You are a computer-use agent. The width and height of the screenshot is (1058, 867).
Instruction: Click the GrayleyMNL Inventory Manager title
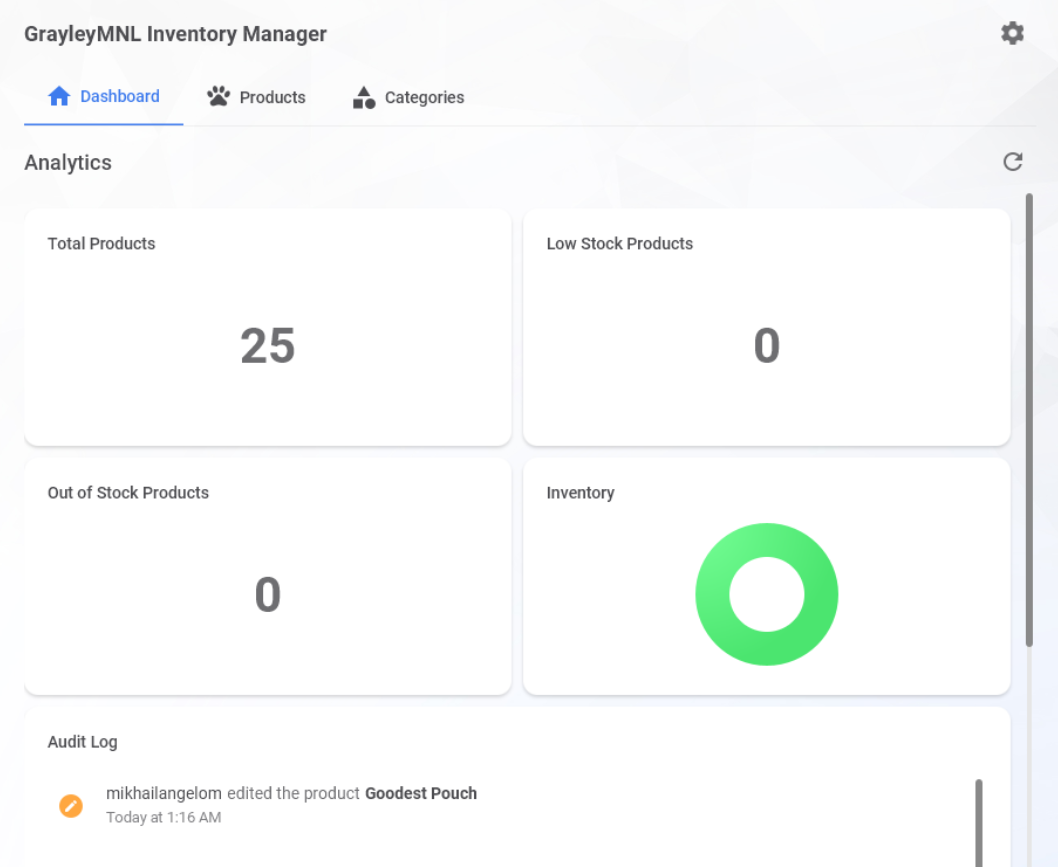click(x=175, y=34)
